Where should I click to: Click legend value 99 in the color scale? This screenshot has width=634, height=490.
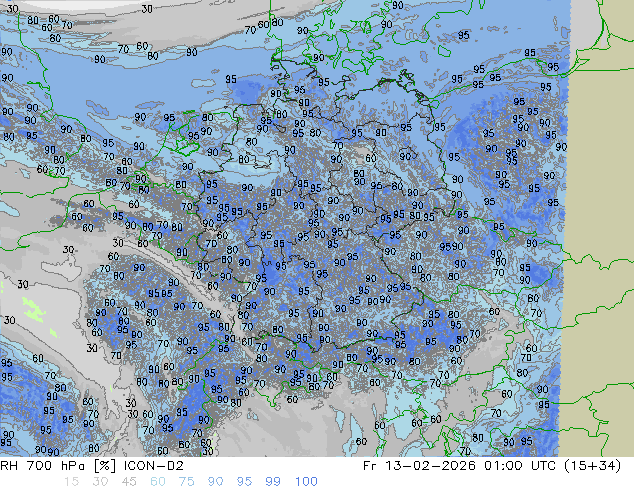(273, 482)
